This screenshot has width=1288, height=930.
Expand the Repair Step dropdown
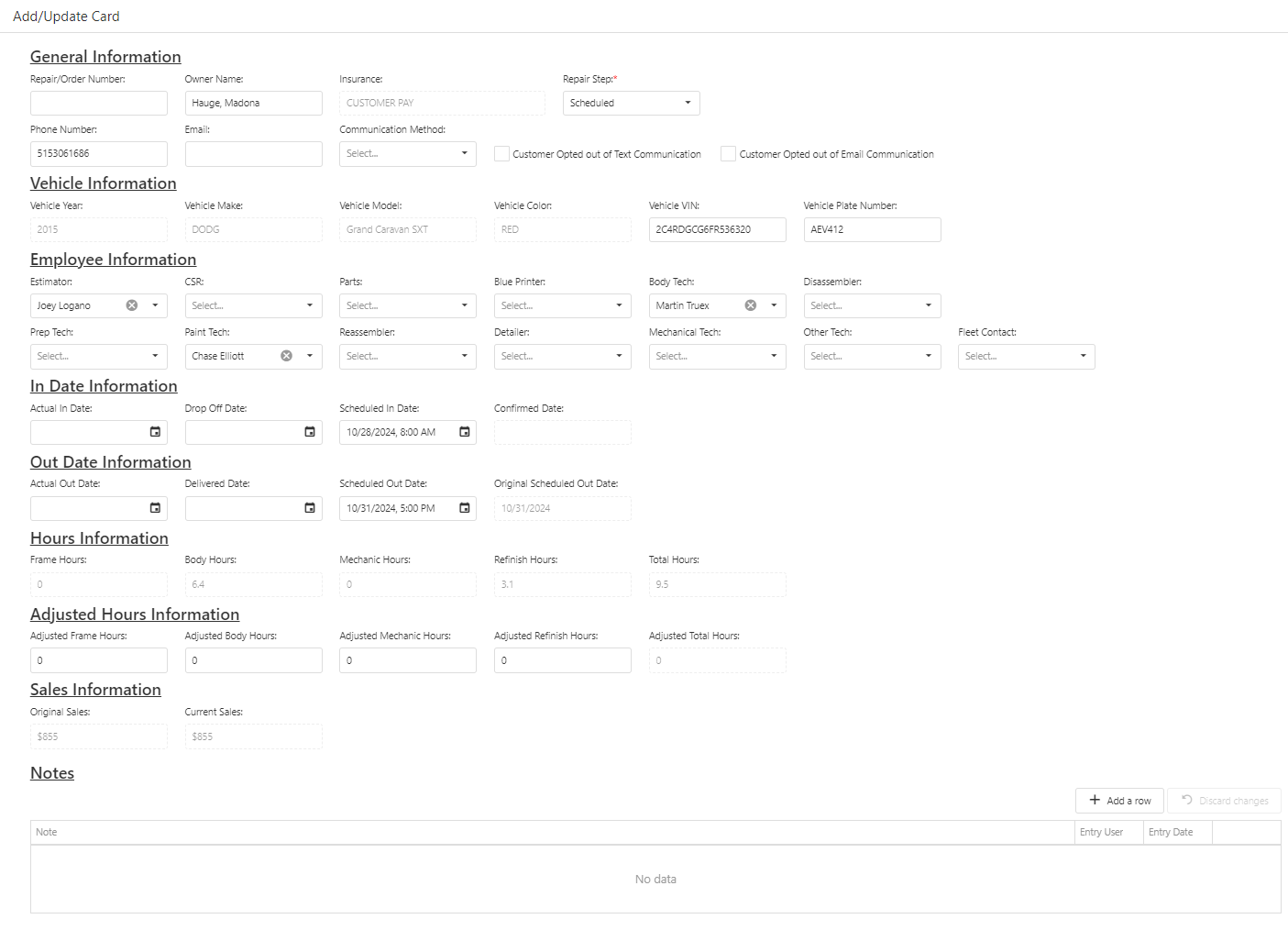pos(688,103)
